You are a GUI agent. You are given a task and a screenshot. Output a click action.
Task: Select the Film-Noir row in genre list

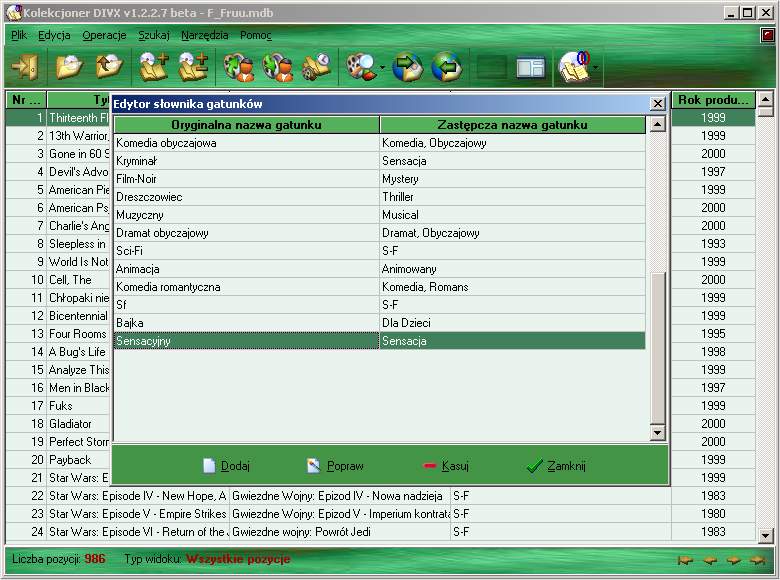(x=246, y=179)
